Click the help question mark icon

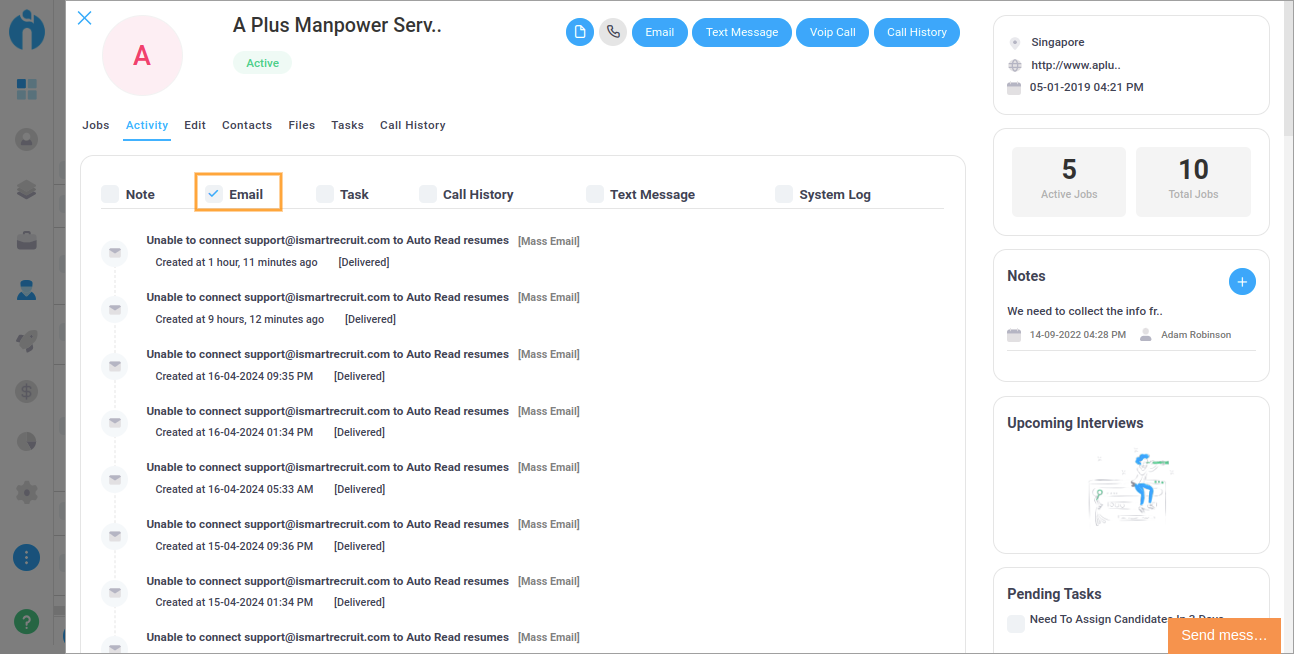[x=27, y=621]
